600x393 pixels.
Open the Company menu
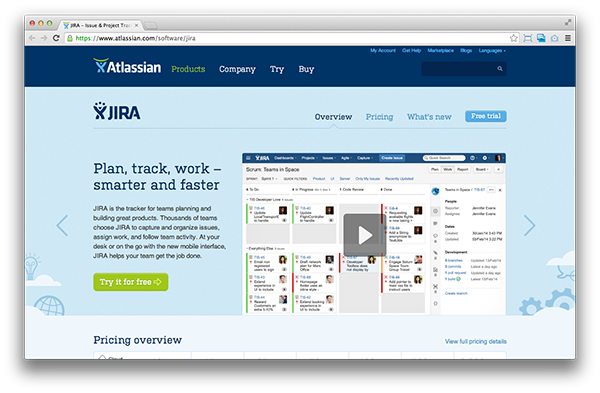[237, 69]
